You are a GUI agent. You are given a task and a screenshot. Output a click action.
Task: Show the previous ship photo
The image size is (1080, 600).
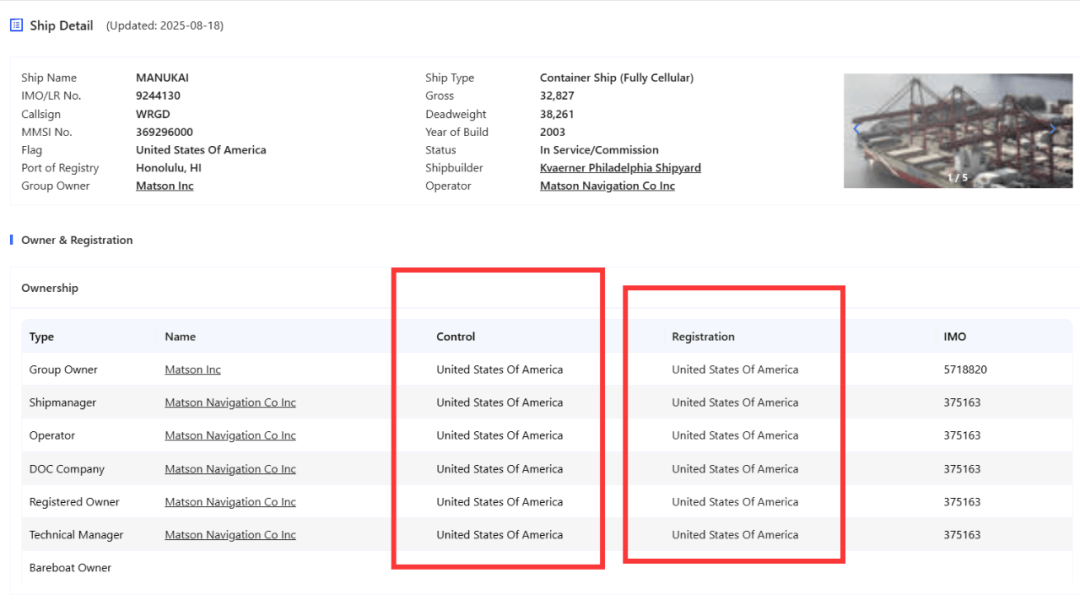point(856,129)
